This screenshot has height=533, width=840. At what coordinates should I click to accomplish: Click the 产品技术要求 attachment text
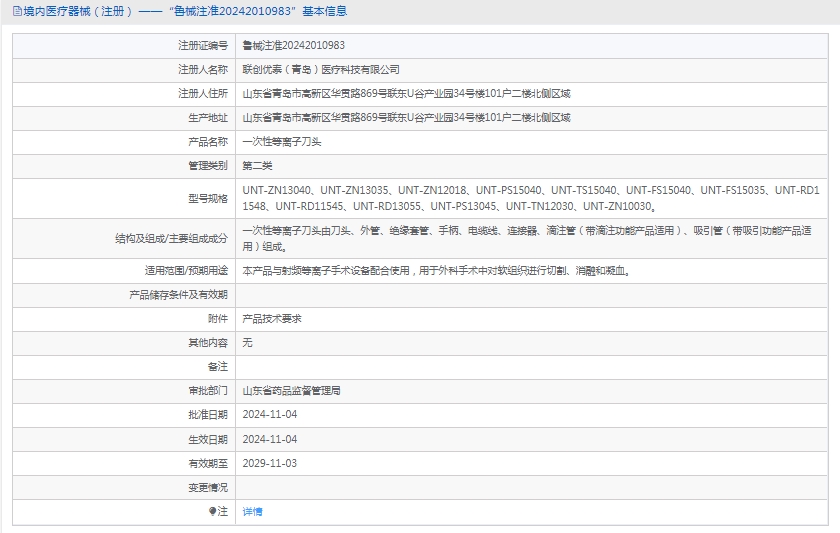(272, 319)
